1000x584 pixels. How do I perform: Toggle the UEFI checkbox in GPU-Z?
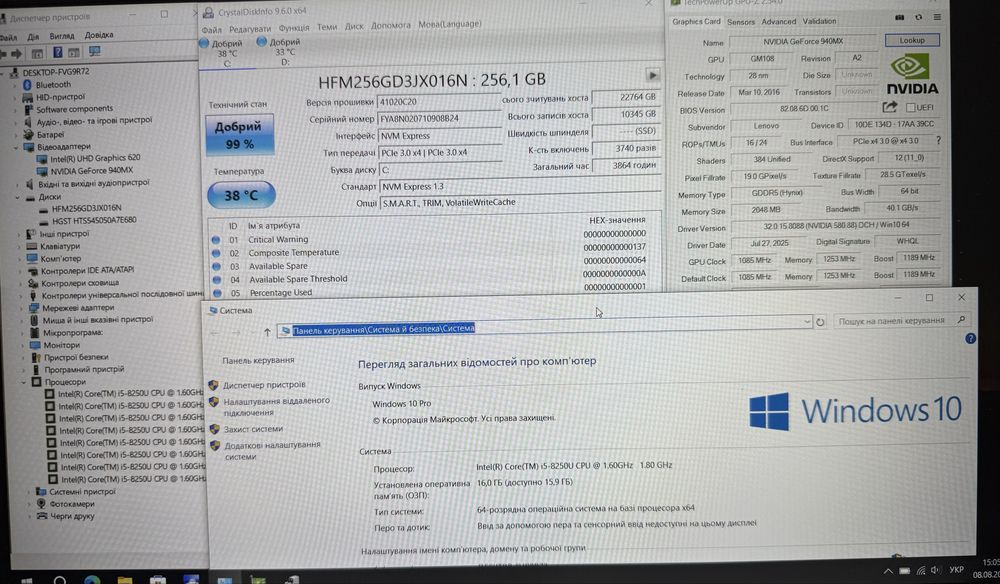pos(910,107)
